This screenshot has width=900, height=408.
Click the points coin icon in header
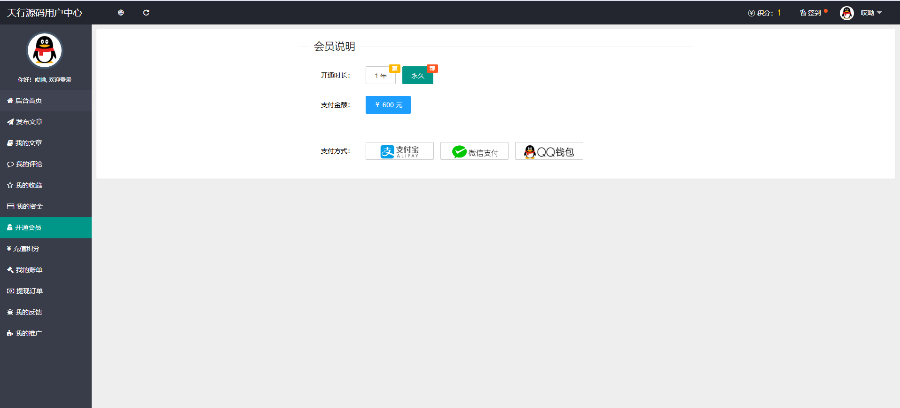tap(751, 12)
